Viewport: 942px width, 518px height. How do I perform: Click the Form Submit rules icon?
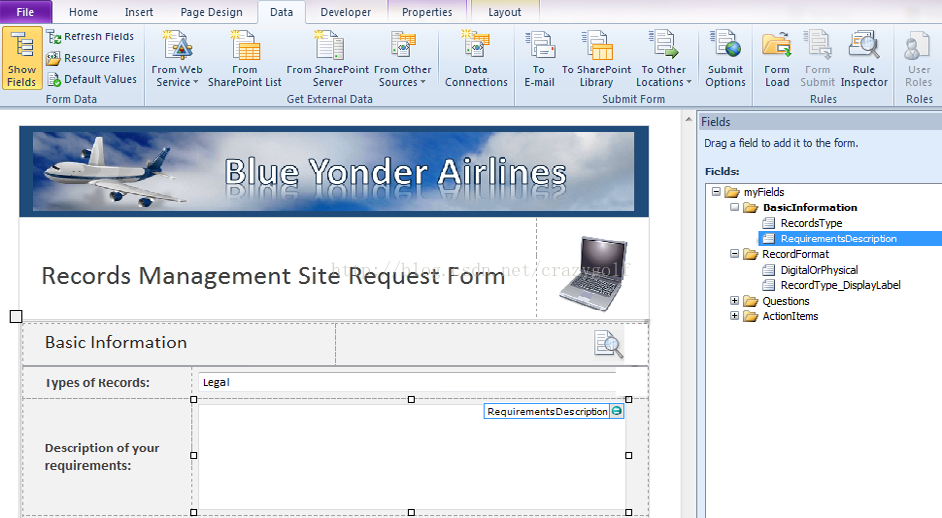pyautogui.click(x=818, y=46)
